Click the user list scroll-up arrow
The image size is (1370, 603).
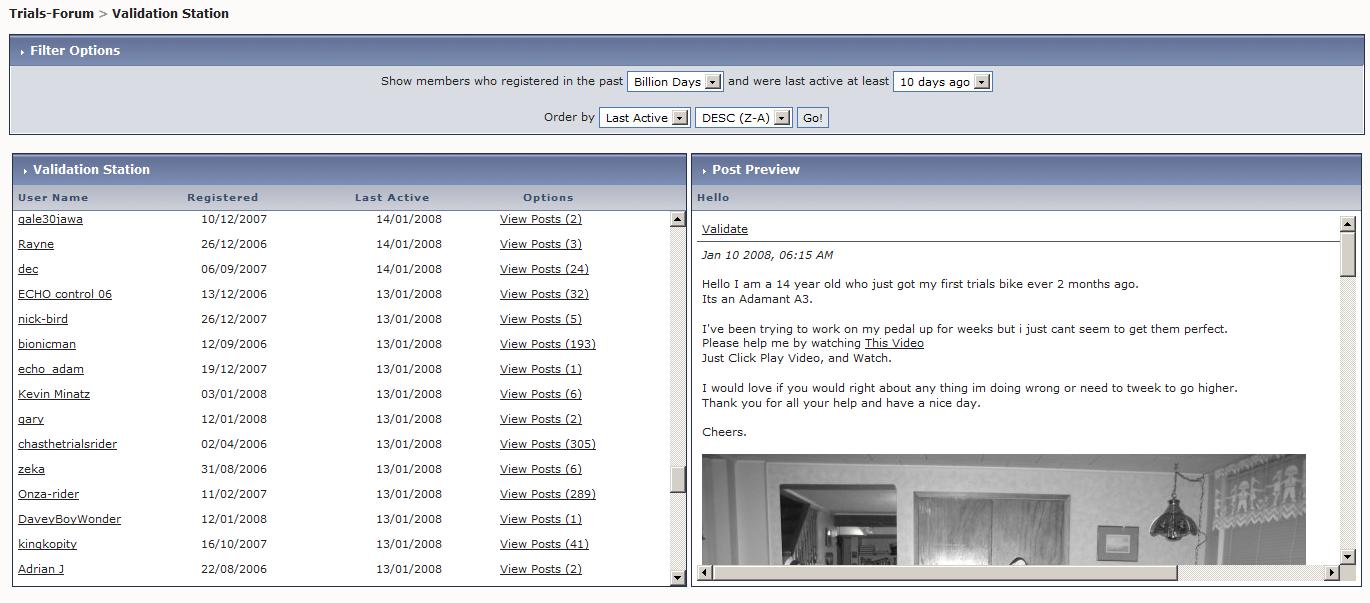pyautogui.click(x=677, y=220)
